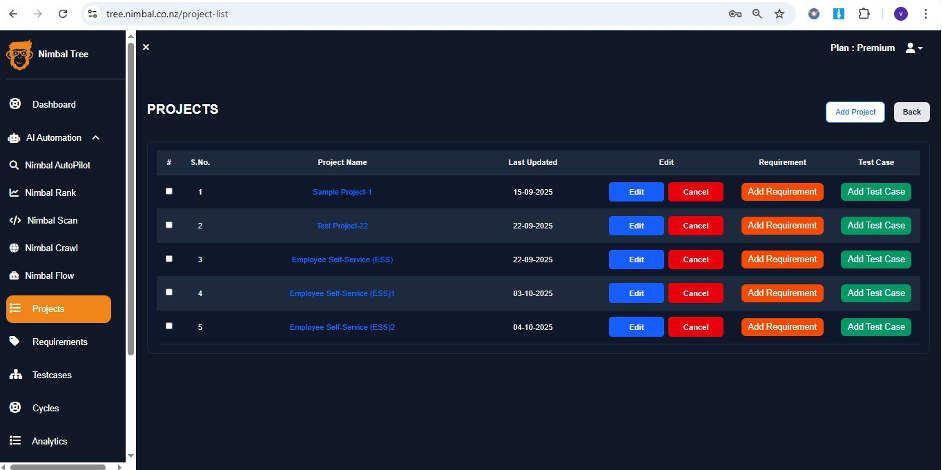
Task: Click the orange-blue circular extension icon
Action: [813, 14]
